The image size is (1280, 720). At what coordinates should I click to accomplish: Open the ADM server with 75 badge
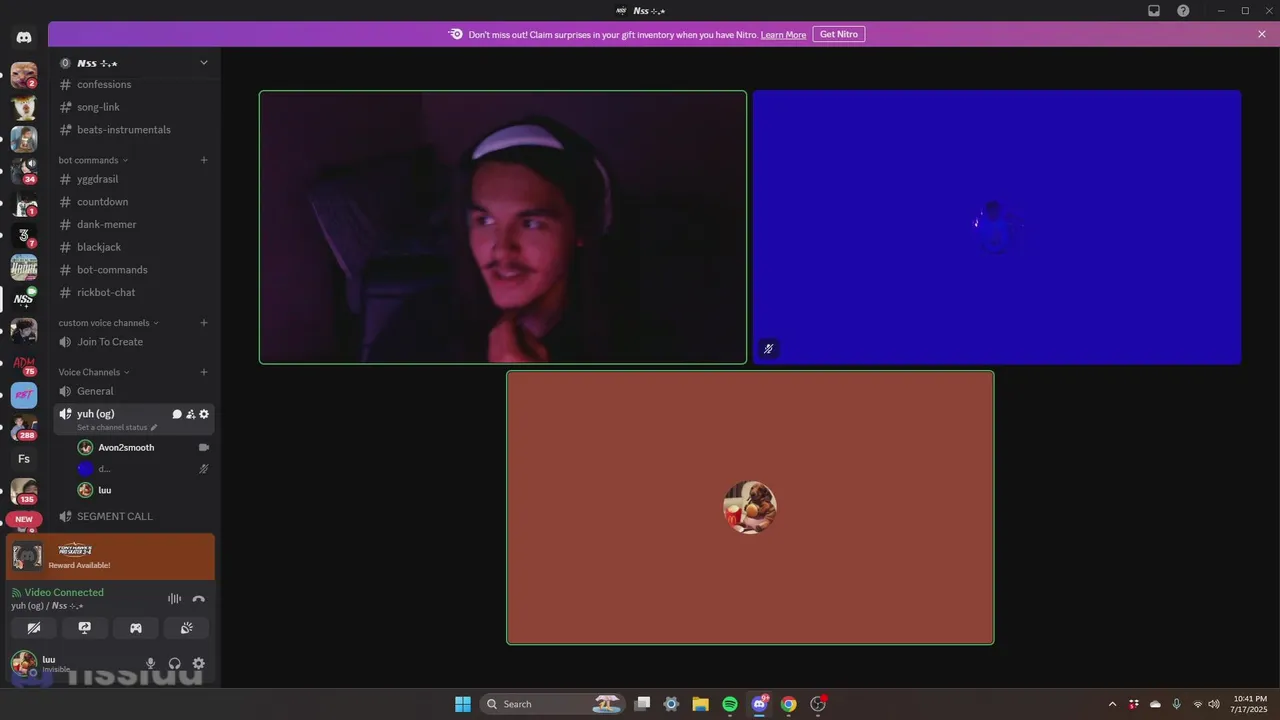pyautogui.click(x=24, y=363)
